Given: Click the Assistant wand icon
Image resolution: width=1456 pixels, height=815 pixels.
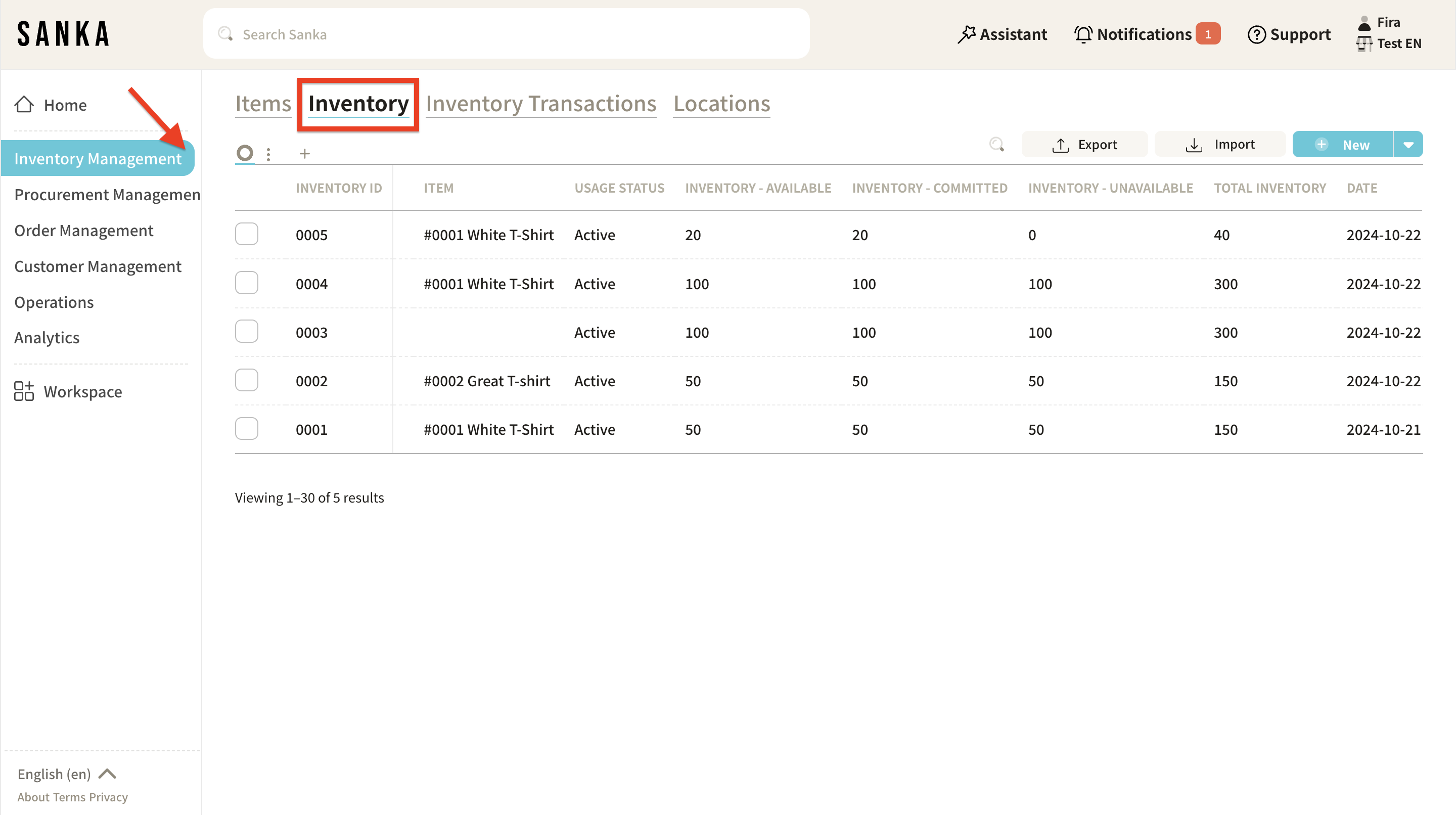Looking at the screenshot, I should (967, 34).
